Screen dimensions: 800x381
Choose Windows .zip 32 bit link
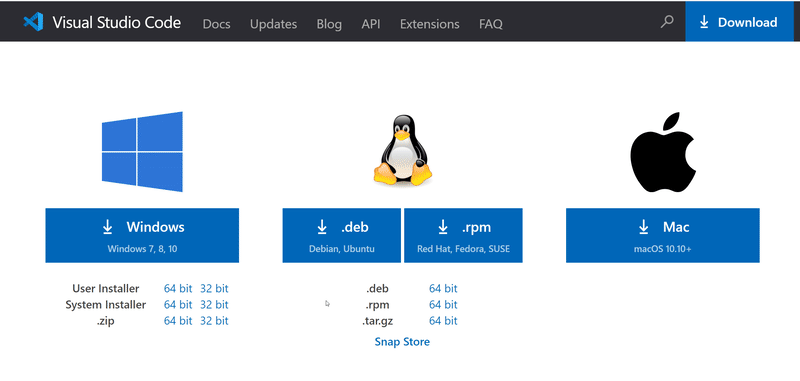click(214, 321)
